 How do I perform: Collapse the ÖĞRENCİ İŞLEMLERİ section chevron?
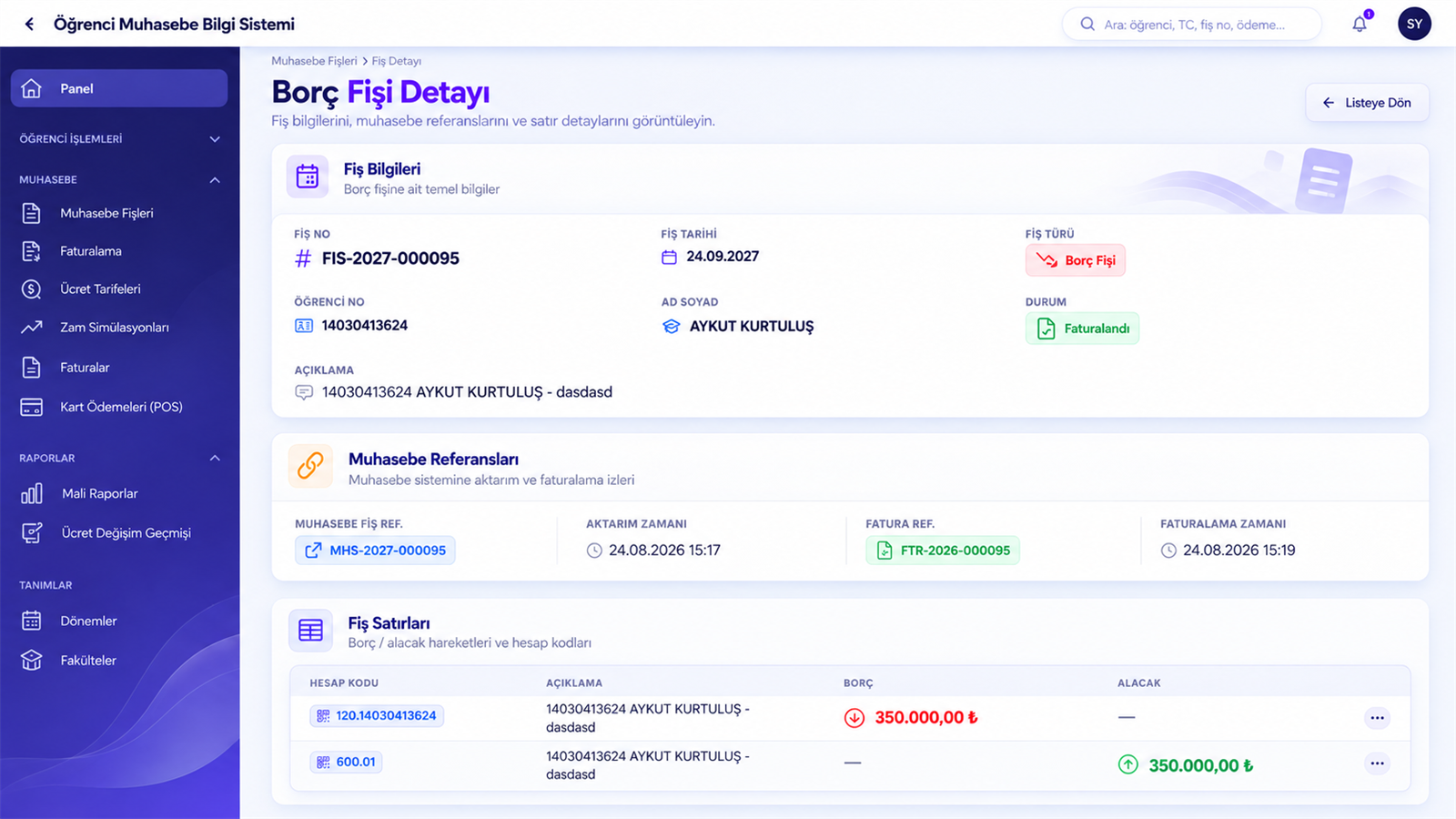click(x=215, y=139)
